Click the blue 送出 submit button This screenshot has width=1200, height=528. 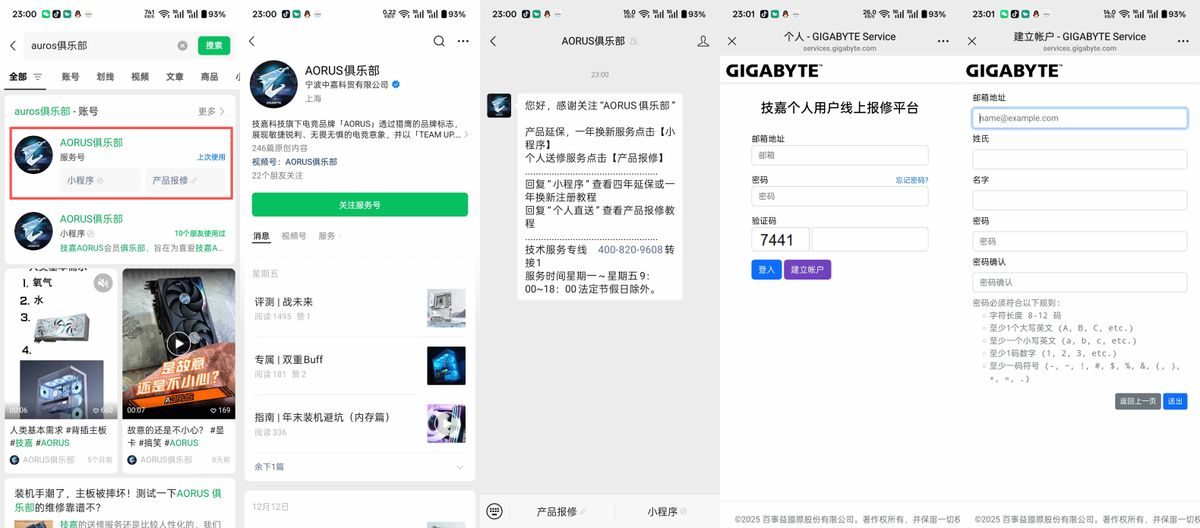pyautogui.click(x=1175, y=401)
